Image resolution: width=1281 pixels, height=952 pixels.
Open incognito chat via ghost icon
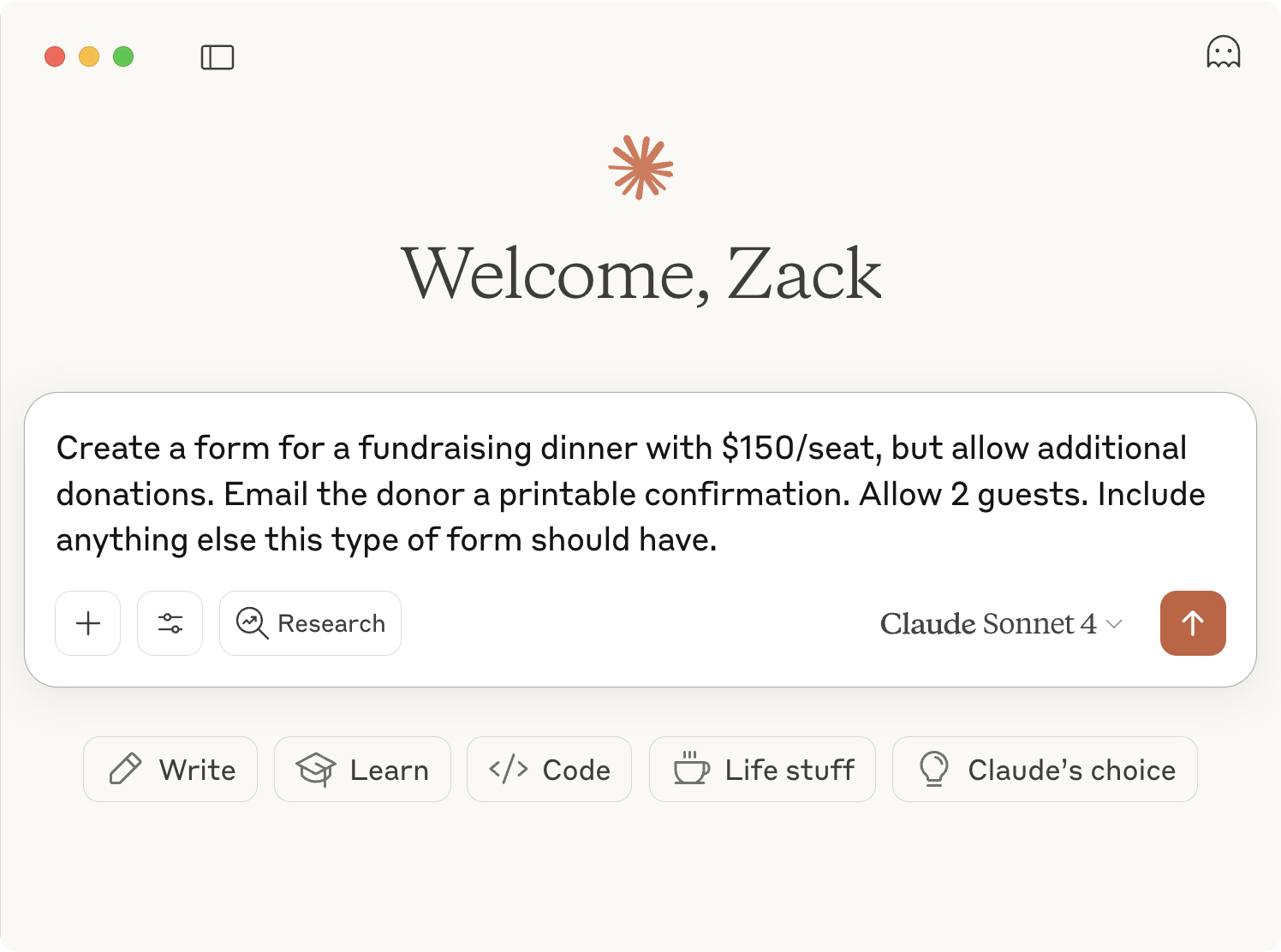(1223, 52)
